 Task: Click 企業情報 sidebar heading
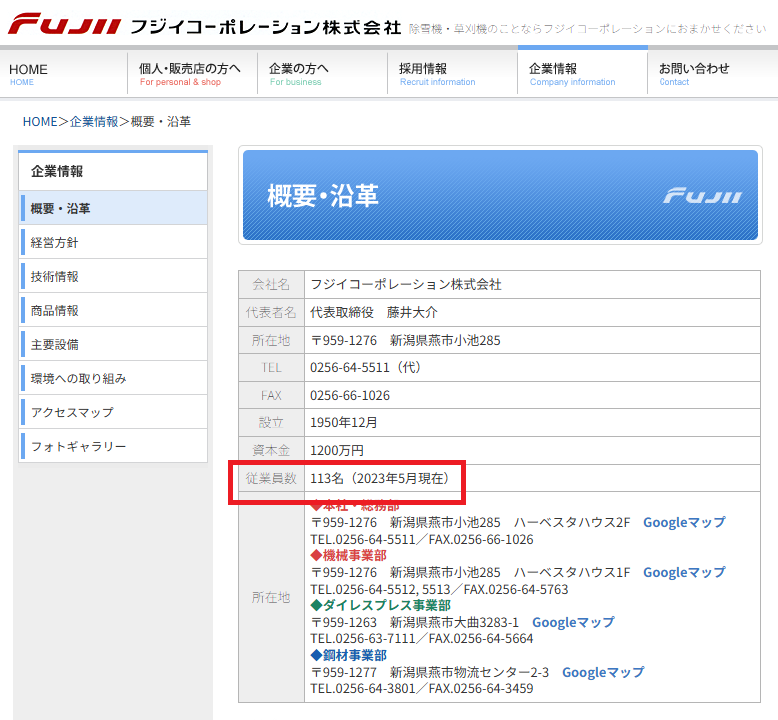tap(113, 171)
